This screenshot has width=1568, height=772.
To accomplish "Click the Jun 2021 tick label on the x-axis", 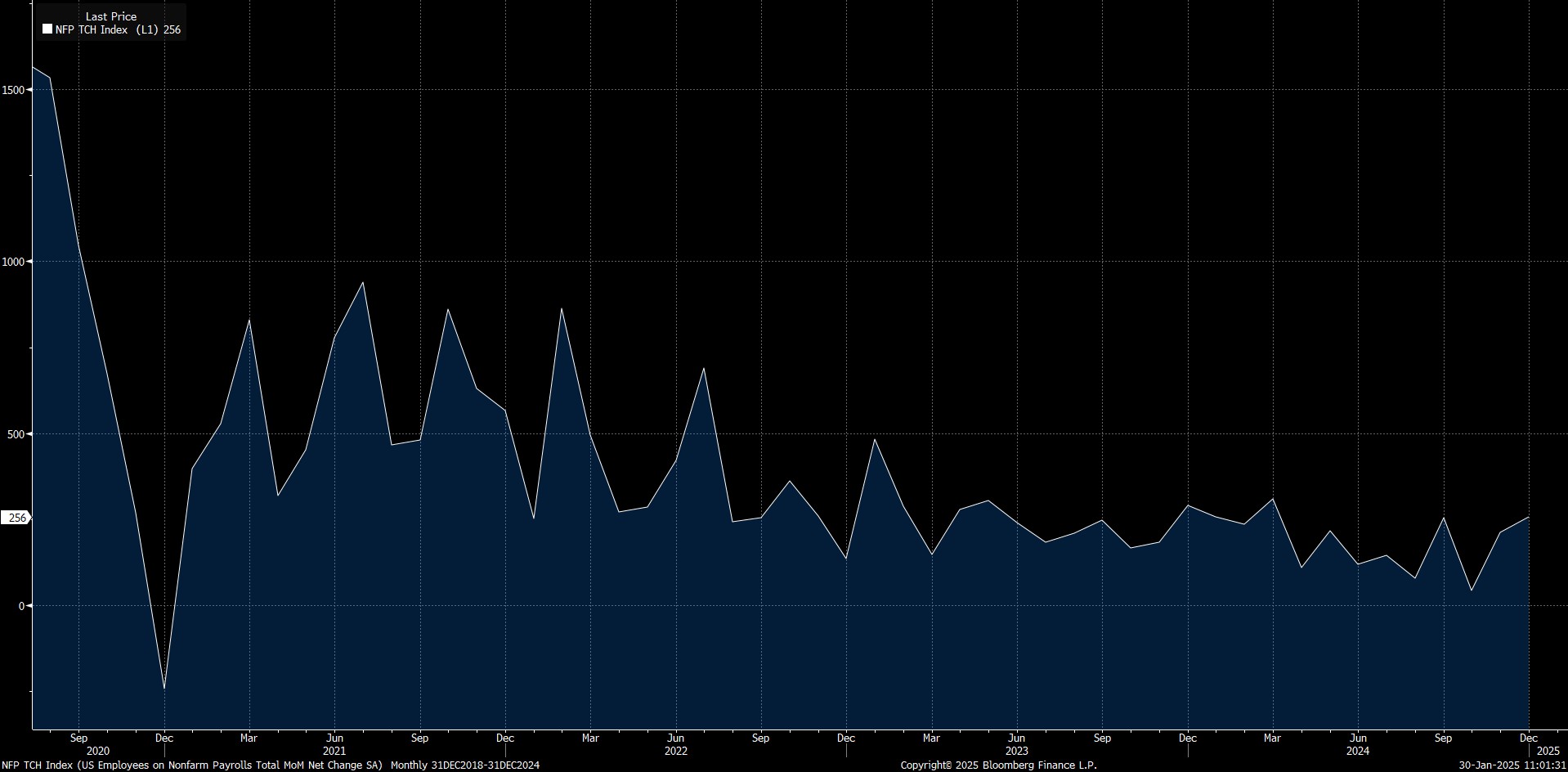I will click(x=334, y=738).
